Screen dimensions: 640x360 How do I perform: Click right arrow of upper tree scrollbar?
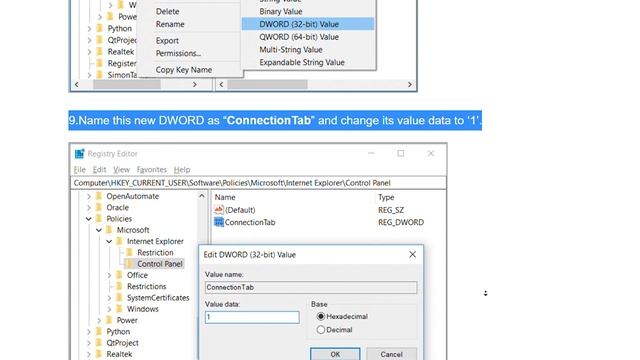pyautogui.click(x=195, y=84)
